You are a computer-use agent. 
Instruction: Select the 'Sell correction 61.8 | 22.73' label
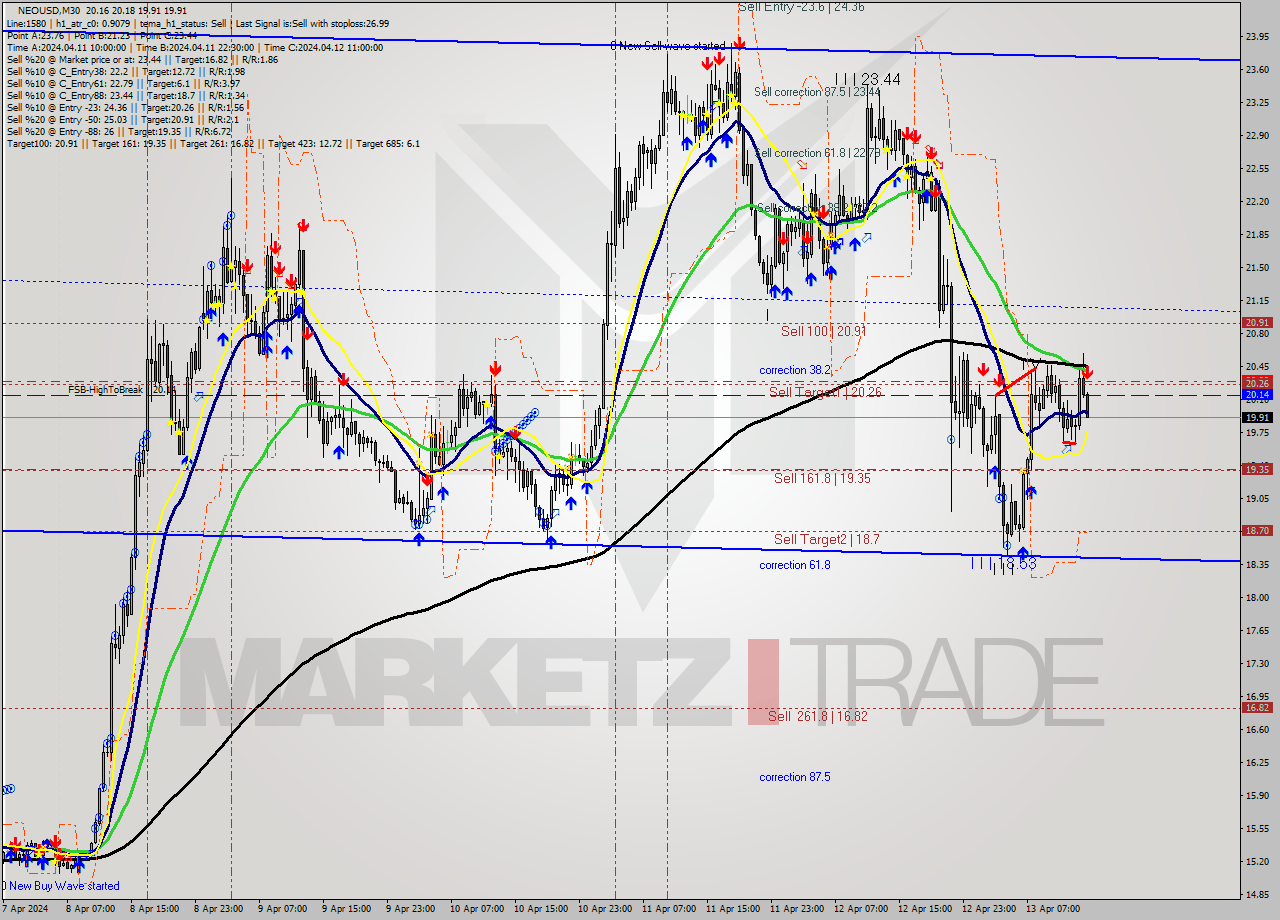coord(817,153)
